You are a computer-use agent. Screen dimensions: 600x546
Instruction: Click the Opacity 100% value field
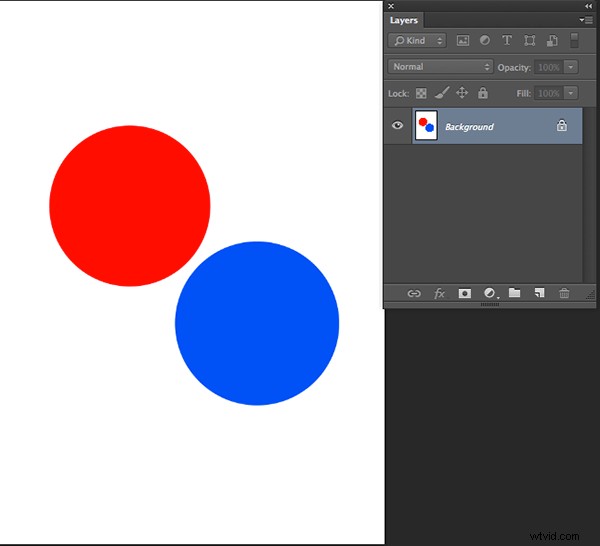click(548, 67)
